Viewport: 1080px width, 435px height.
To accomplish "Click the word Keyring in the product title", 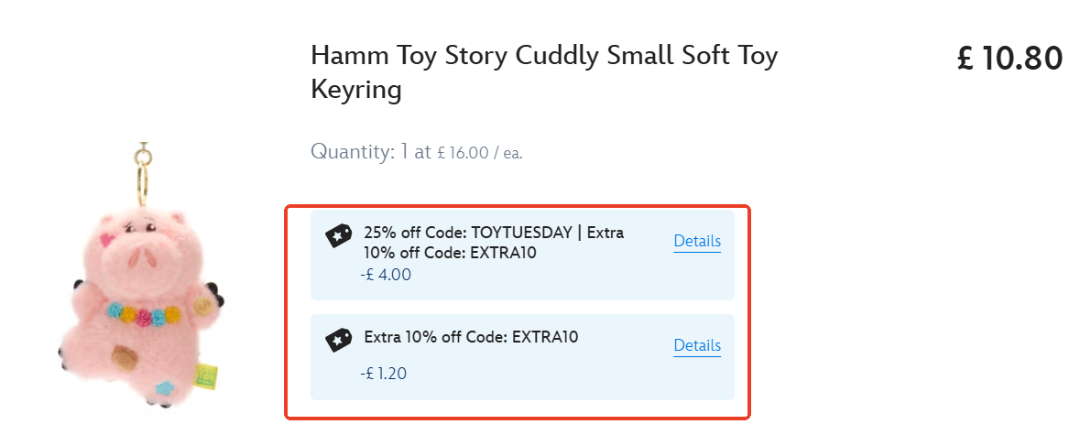I will point(356,90).
